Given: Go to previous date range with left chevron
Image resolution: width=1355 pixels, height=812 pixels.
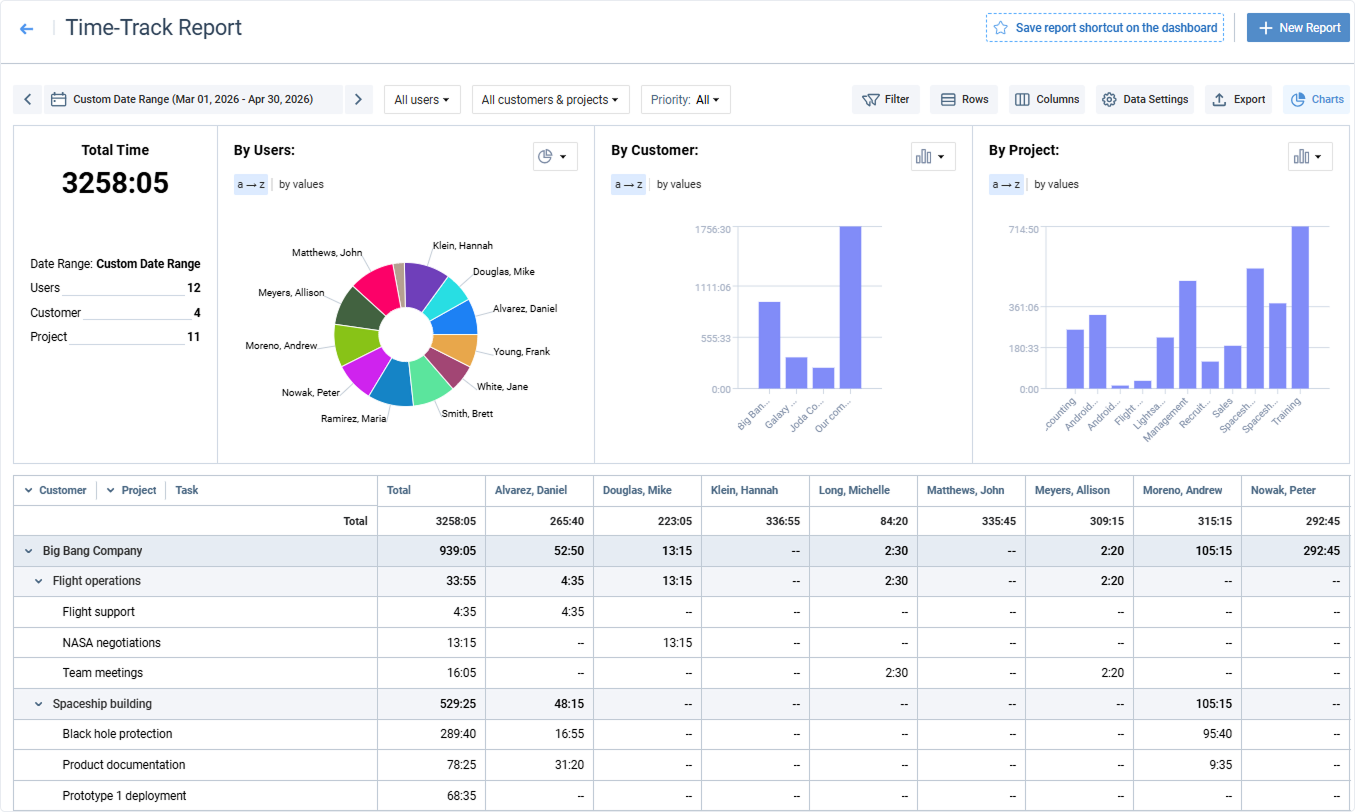Looking at the screenshot, I should (28, 99).
